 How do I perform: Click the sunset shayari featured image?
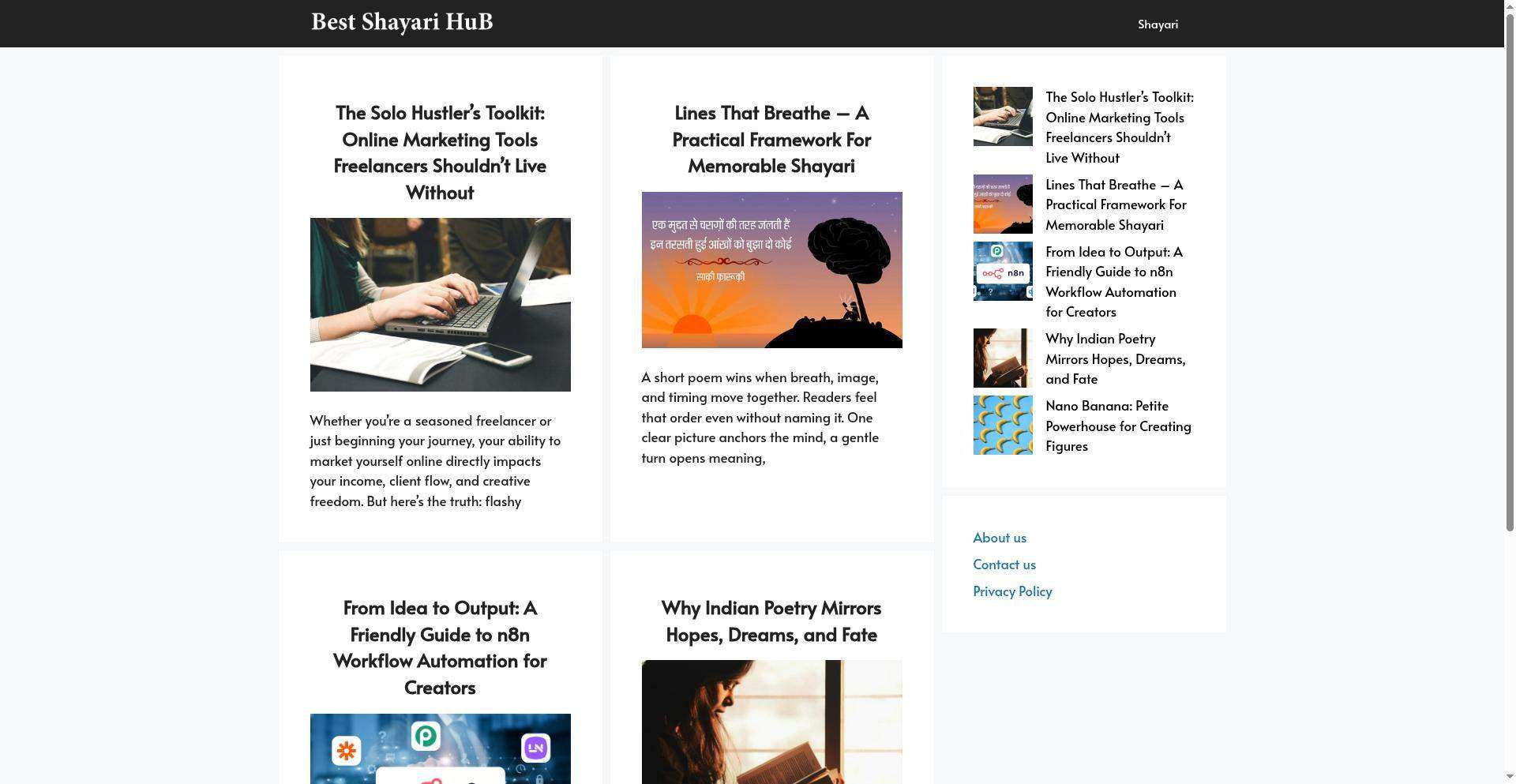coord(771,270)
